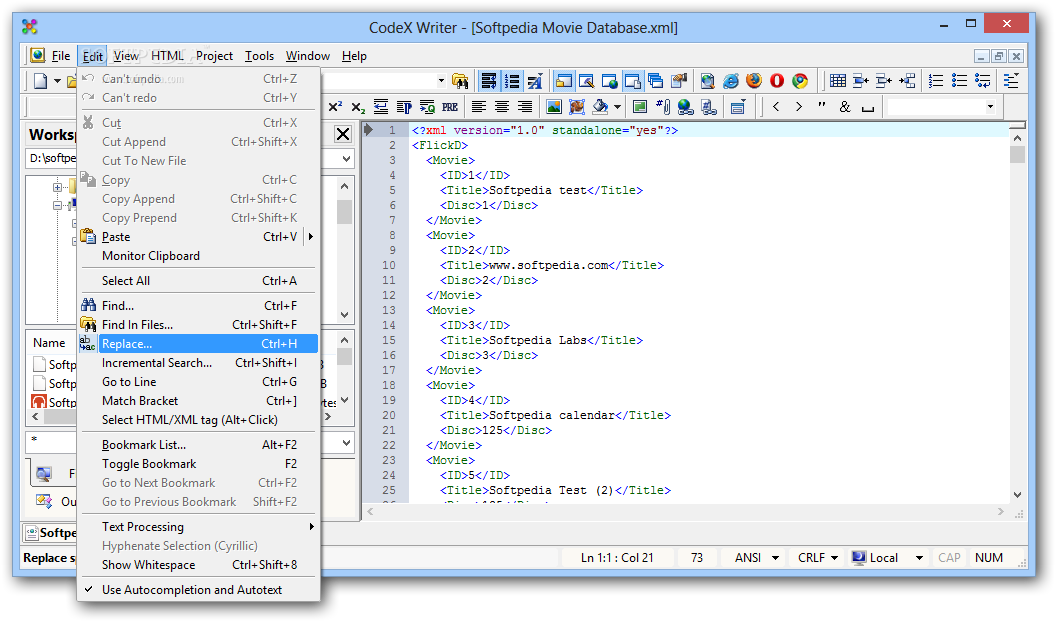The height and width of the screenshot is (622, 1056).
Task: Click the bulleted list icon
Action: tap(959, 81)
